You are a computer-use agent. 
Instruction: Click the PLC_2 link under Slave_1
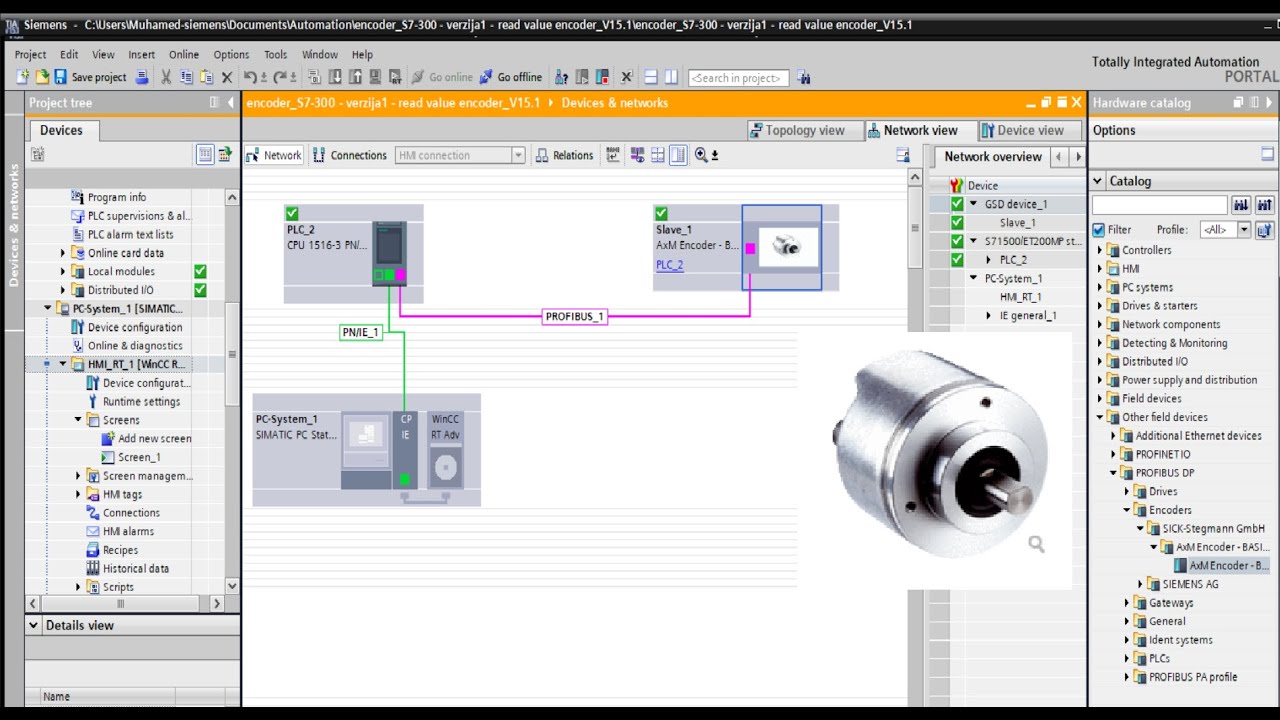pos(670,265)
